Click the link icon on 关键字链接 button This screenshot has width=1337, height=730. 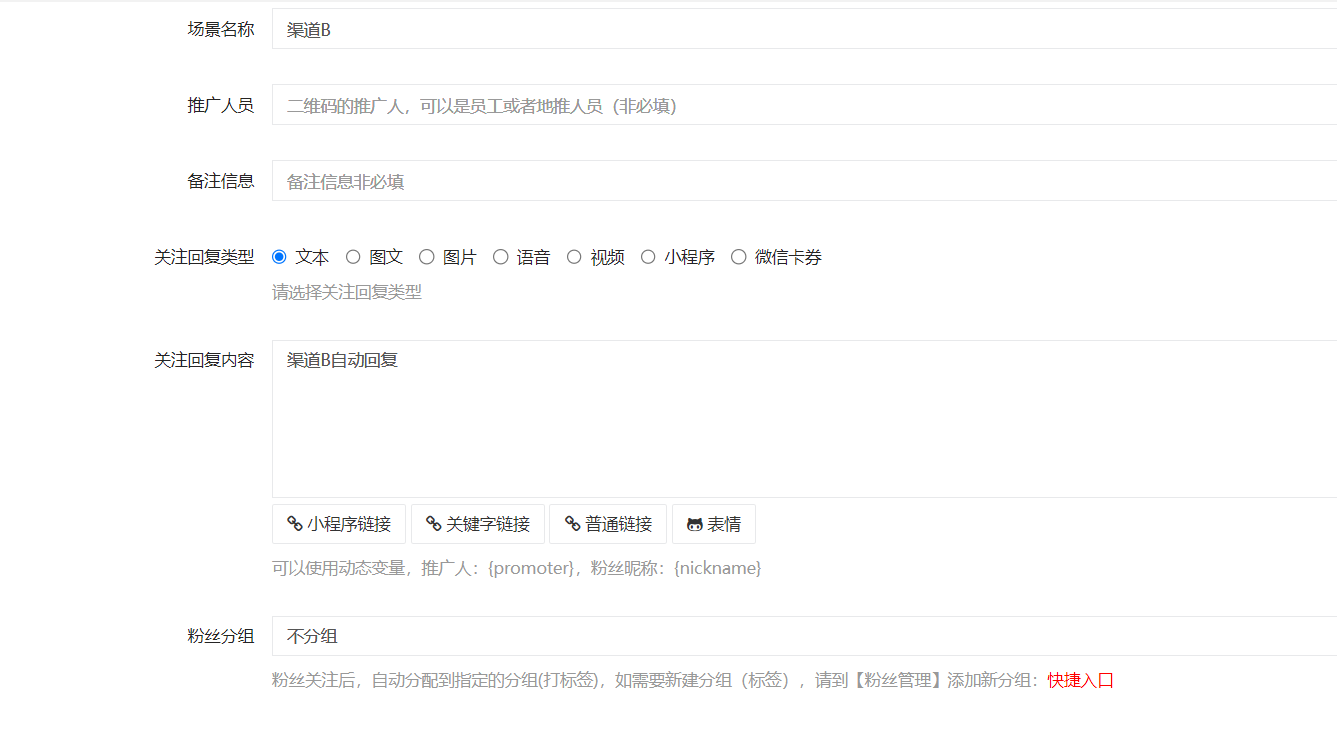tap(433, 523)
